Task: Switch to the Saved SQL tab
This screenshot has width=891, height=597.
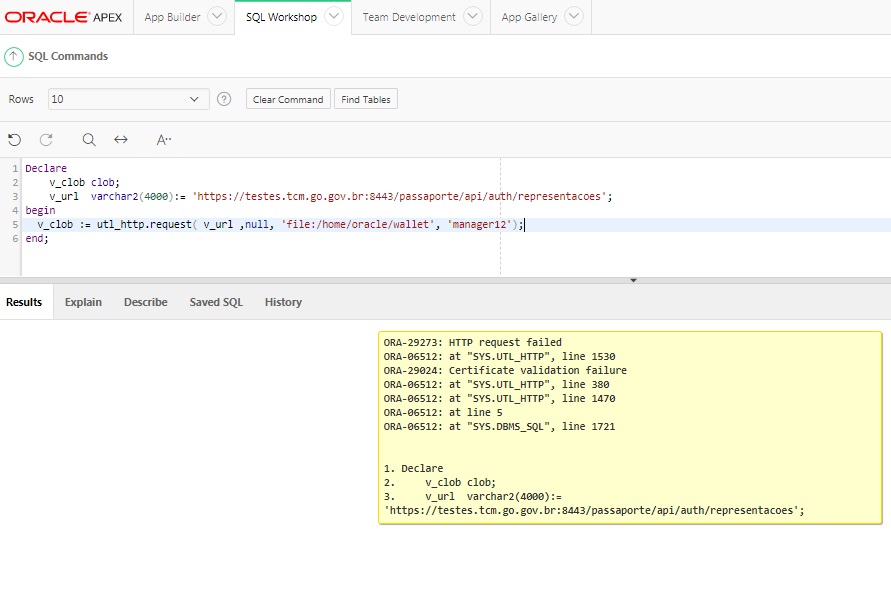Action: point(216,302)
